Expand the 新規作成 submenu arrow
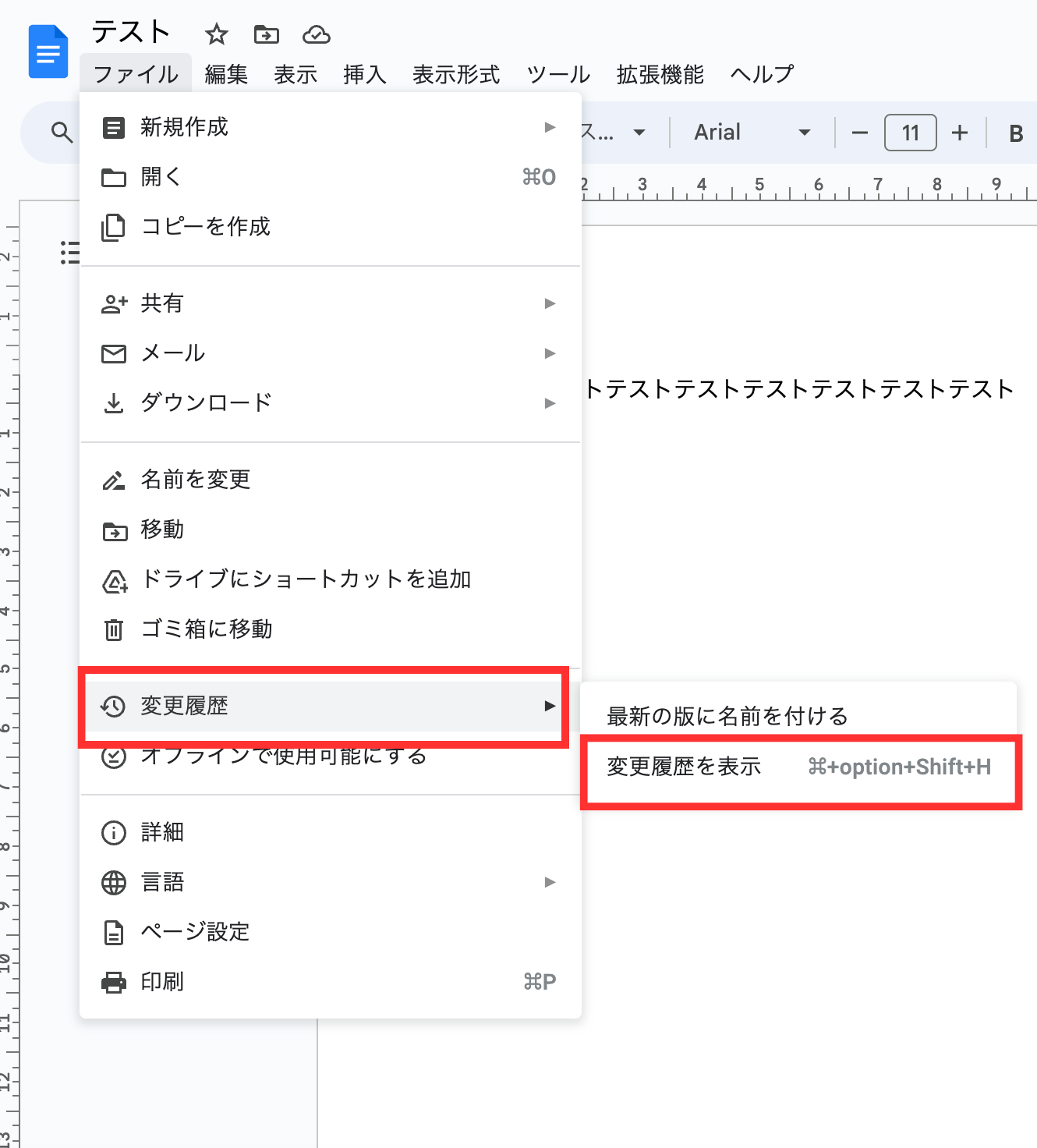The width and height of the screenshot is (1037, 1148). click(x=550, y=127)
